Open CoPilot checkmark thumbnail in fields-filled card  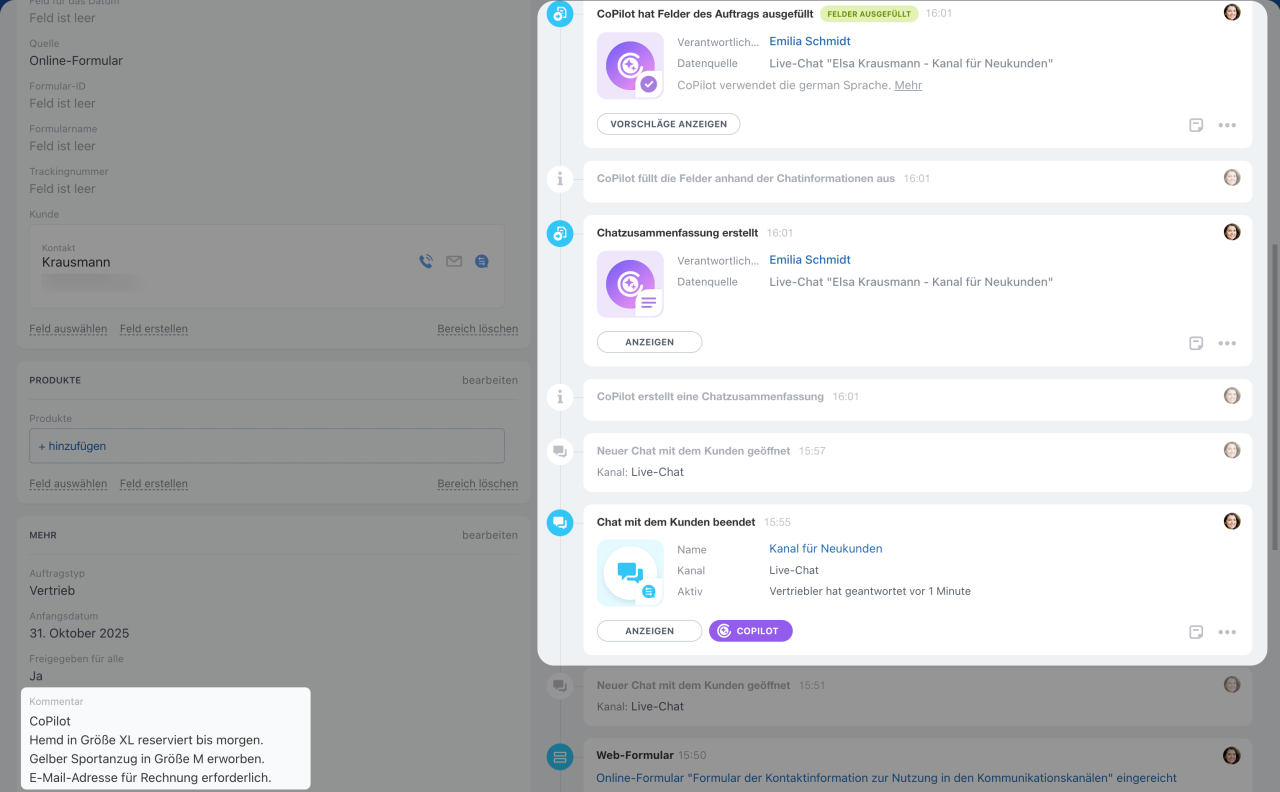click(x=630, y=65)
